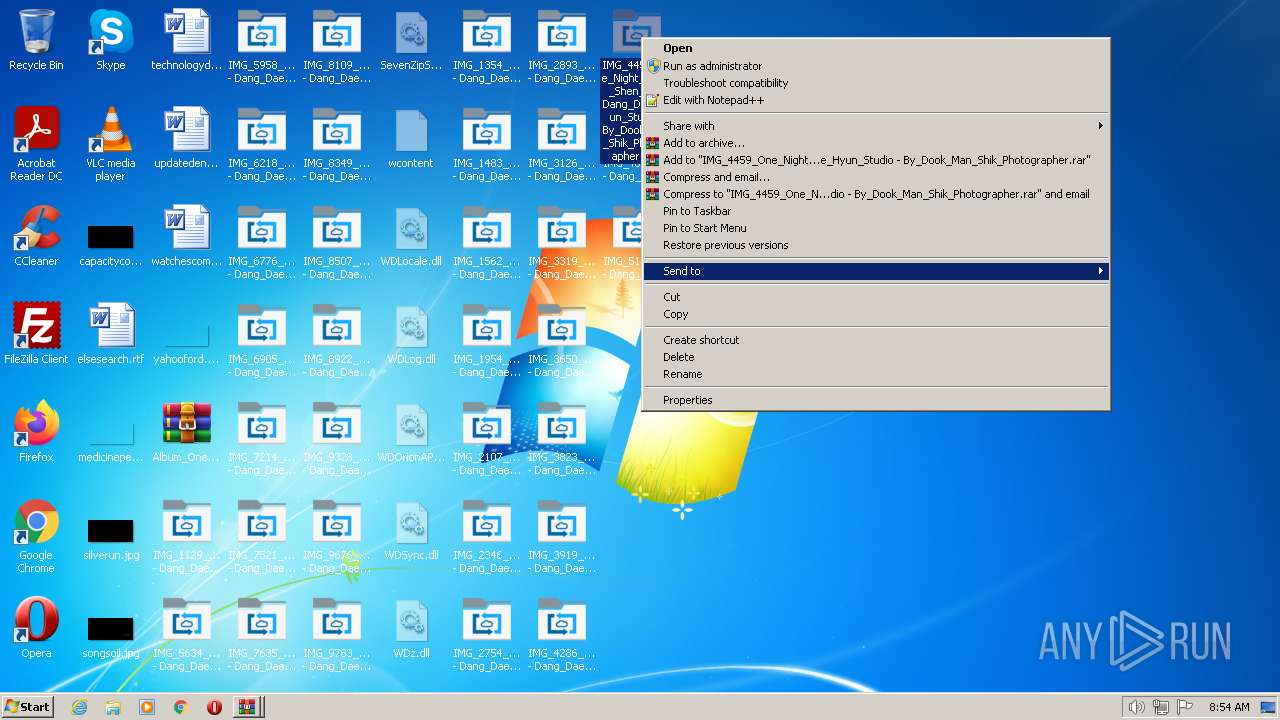The width and height of the screenshot is (1280, 720).
Task: Expand the Share with submenu
Action: click(x=876, y=126)
